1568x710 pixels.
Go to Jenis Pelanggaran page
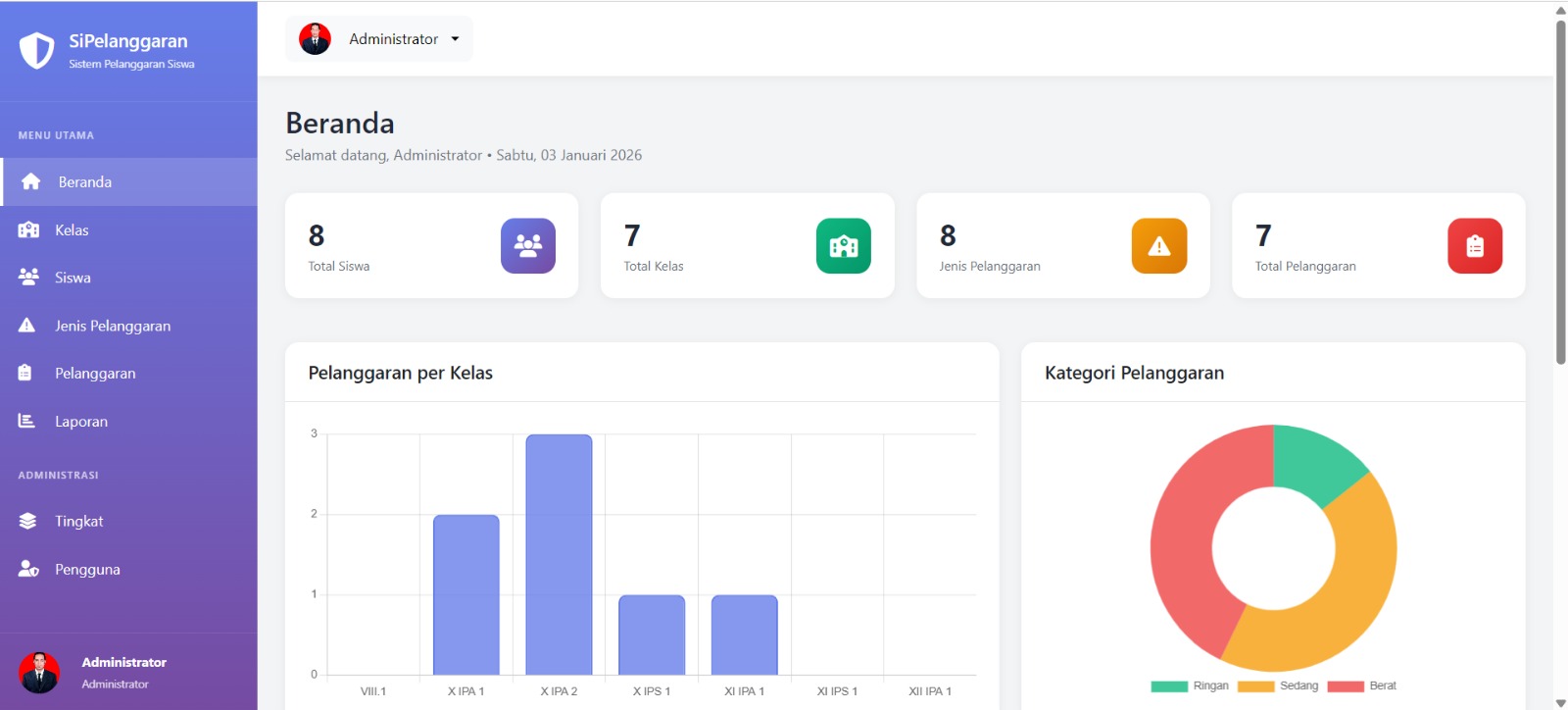[128, 326]
